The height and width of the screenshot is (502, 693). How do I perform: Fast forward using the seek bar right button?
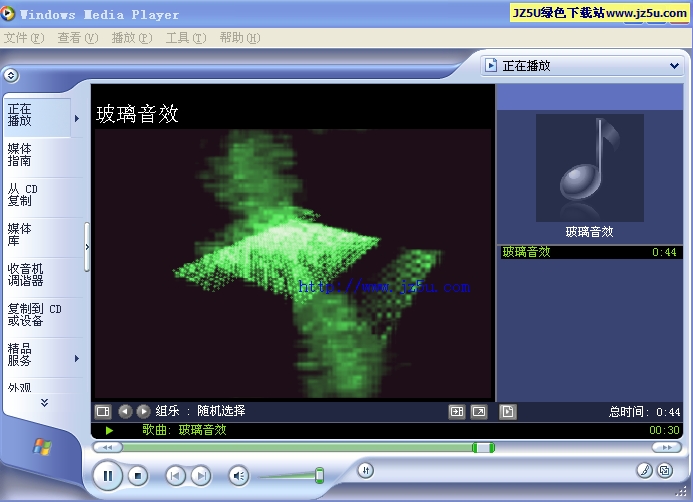(x=666, y=448)
